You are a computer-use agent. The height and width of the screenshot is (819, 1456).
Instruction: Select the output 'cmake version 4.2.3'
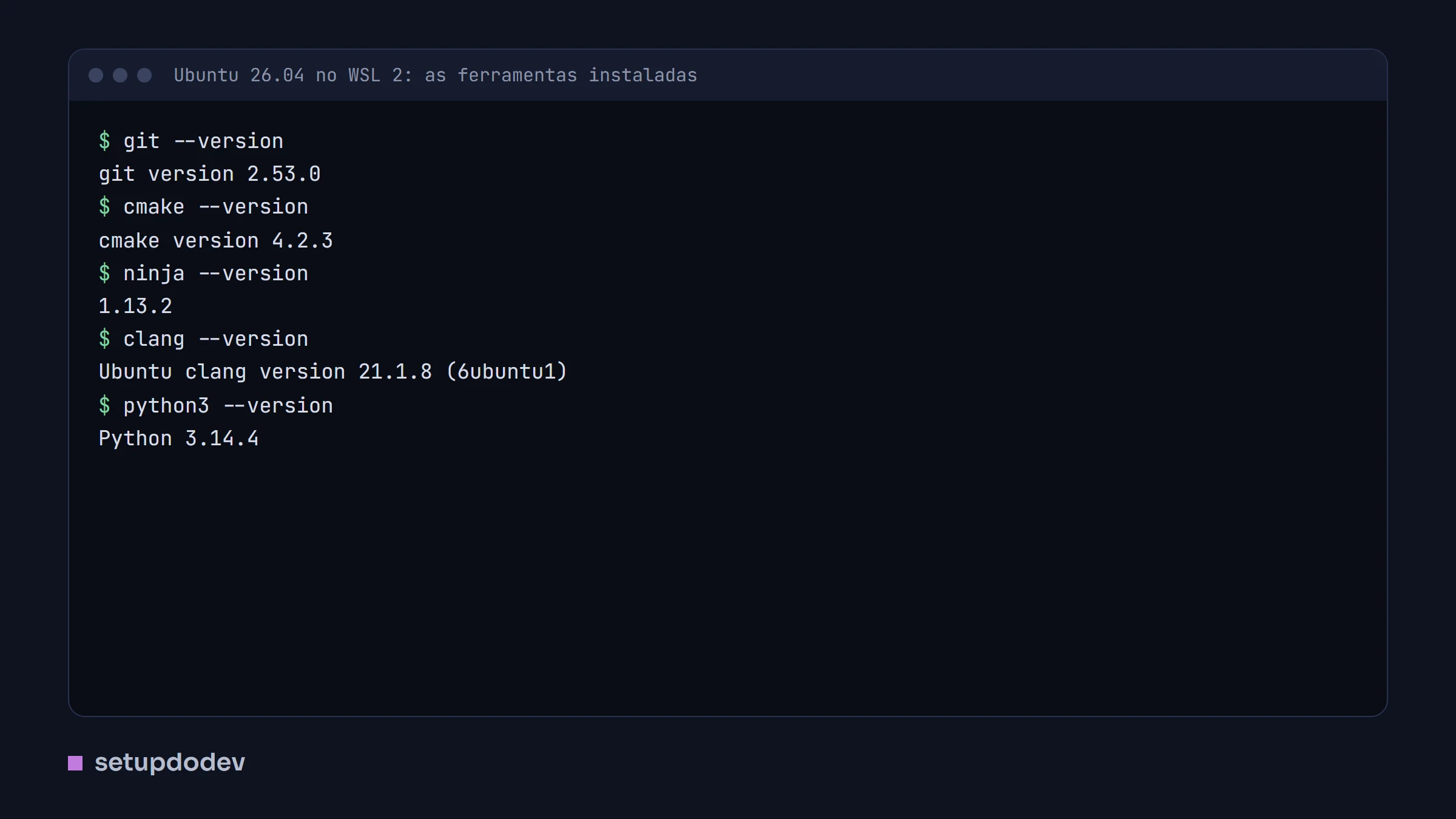(215, 241)
